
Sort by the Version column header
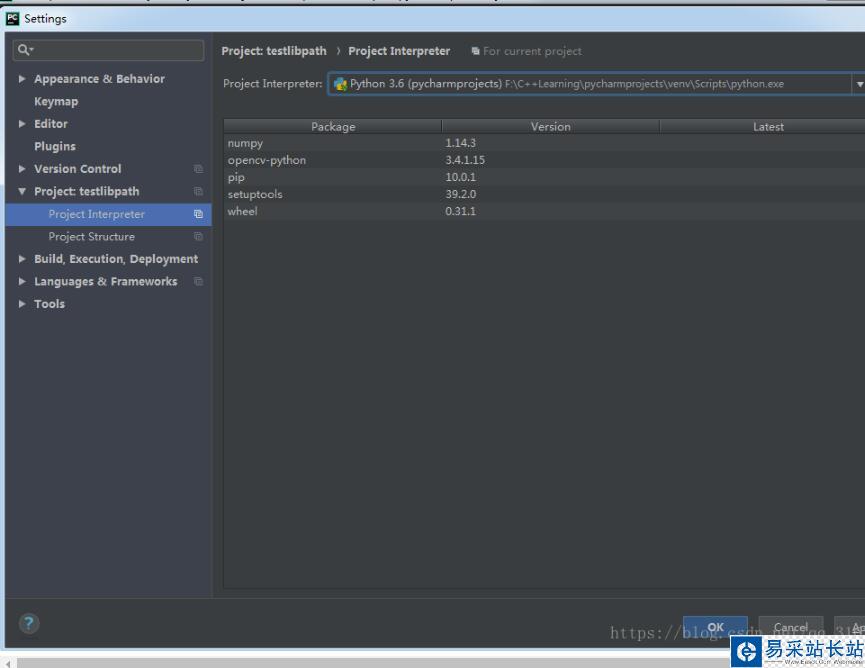(551, 126)
